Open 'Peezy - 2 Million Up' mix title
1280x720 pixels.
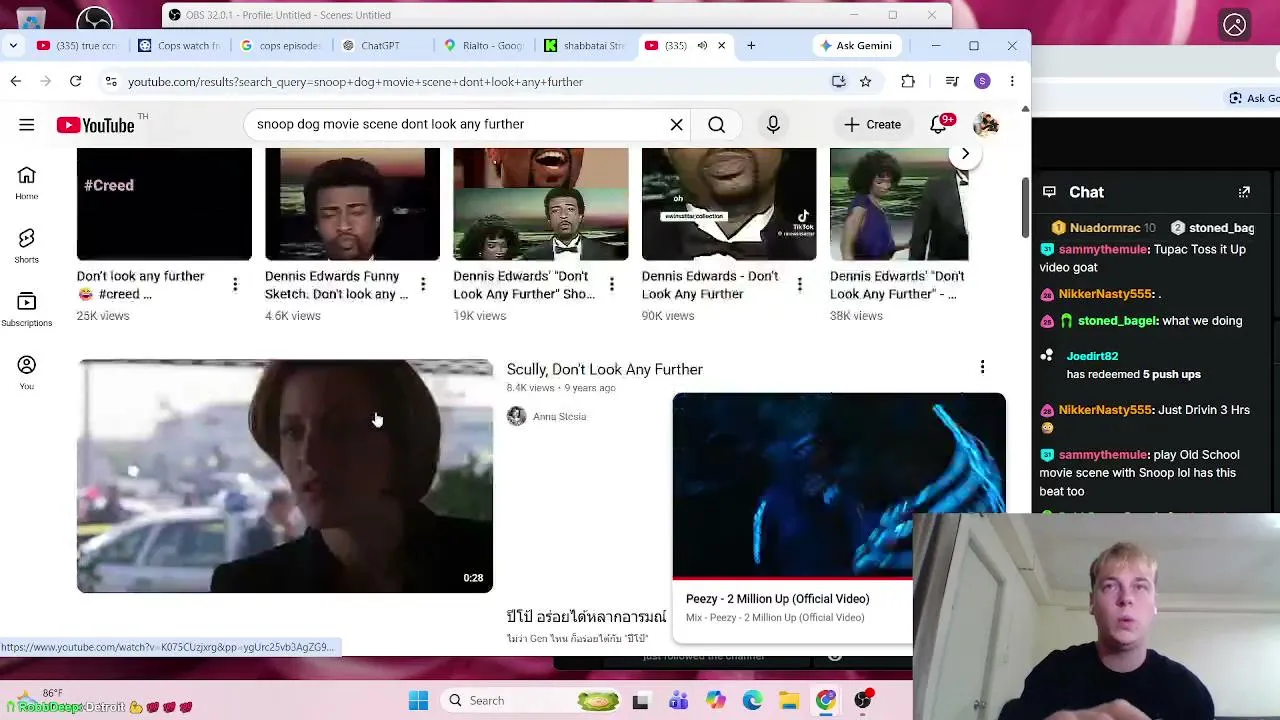click(778, 599)
